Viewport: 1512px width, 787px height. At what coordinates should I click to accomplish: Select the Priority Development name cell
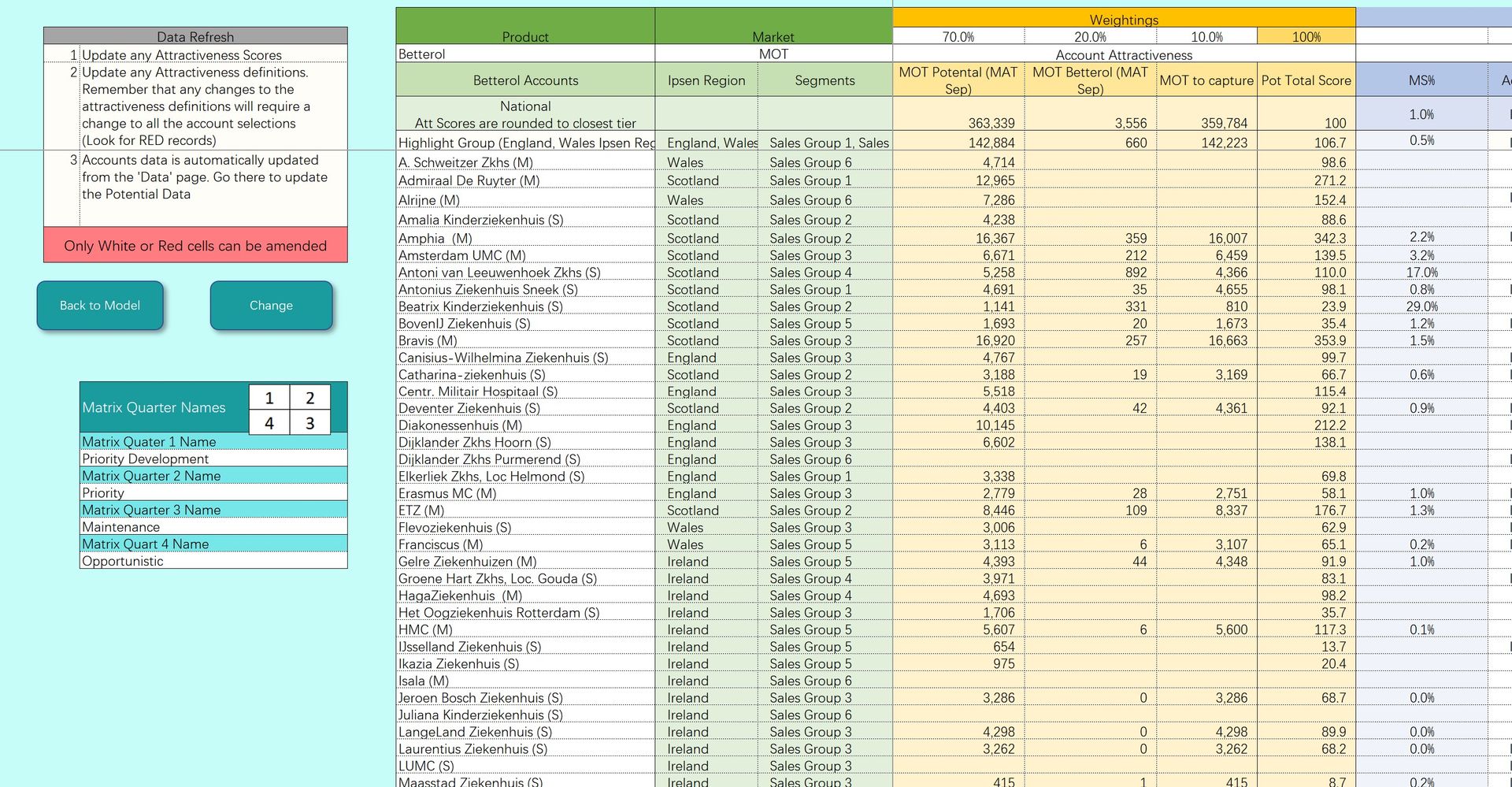213,458
